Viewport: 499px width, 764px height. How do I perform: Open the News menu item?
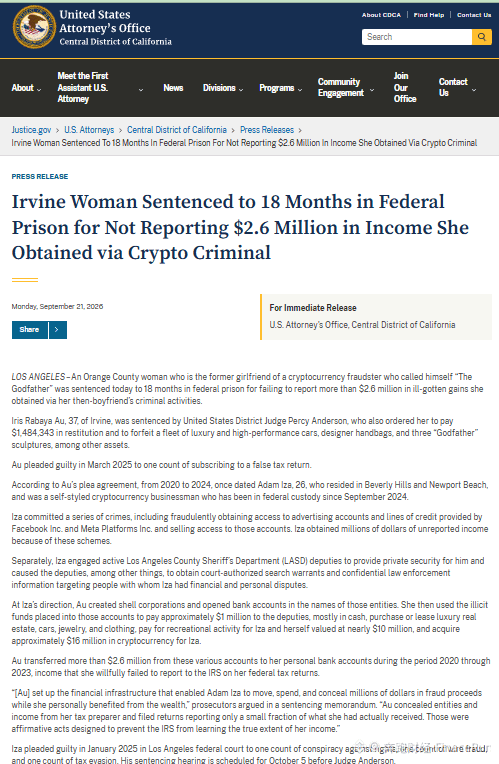click(x=173, y=88)
